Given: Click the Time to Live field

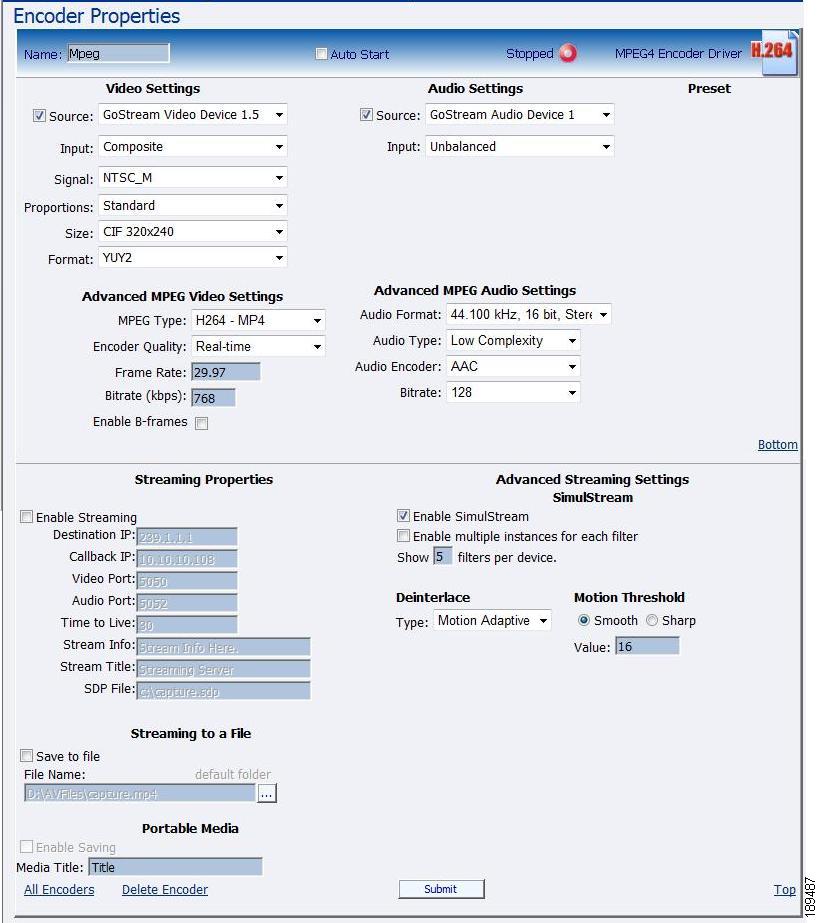Looking at the screenshot, I should (187, 625).
